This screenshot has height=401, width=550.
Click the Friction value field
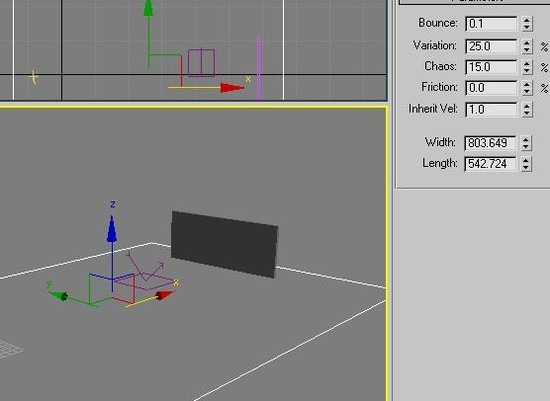pos(491,88)
